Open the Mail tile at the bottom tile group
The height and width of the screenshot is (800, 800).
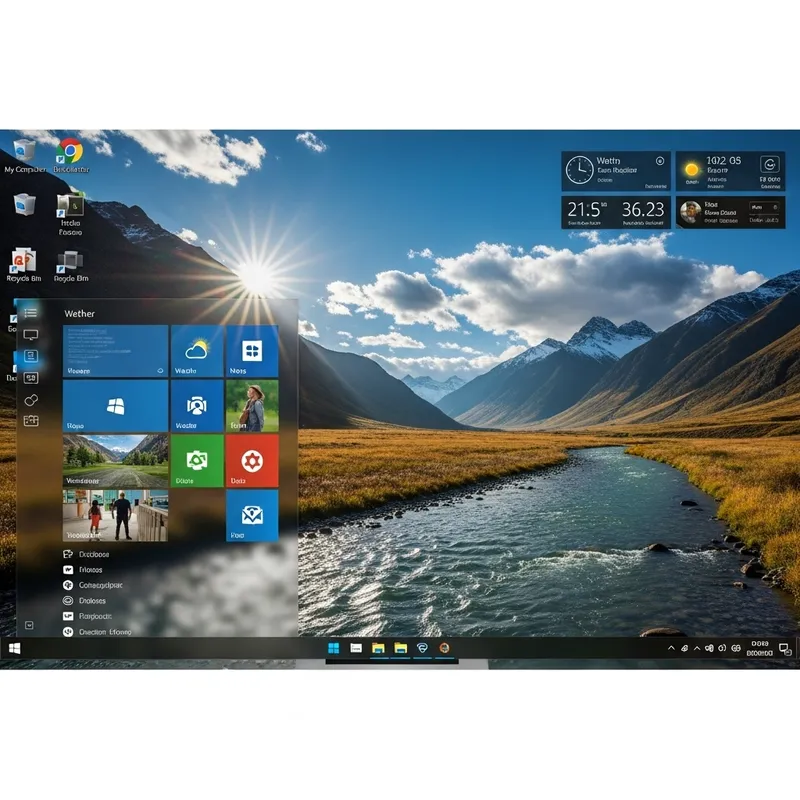click(251, 514)
